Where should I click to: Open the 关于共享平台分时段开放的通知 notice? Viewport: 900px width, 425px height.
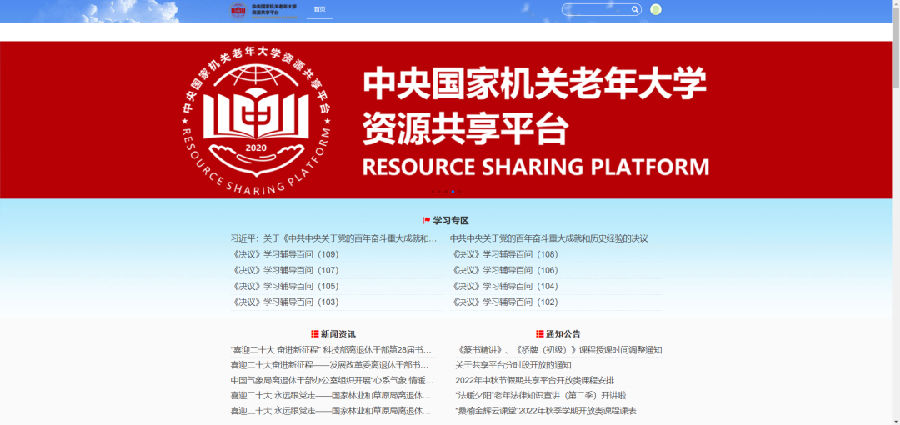point(514,365)
